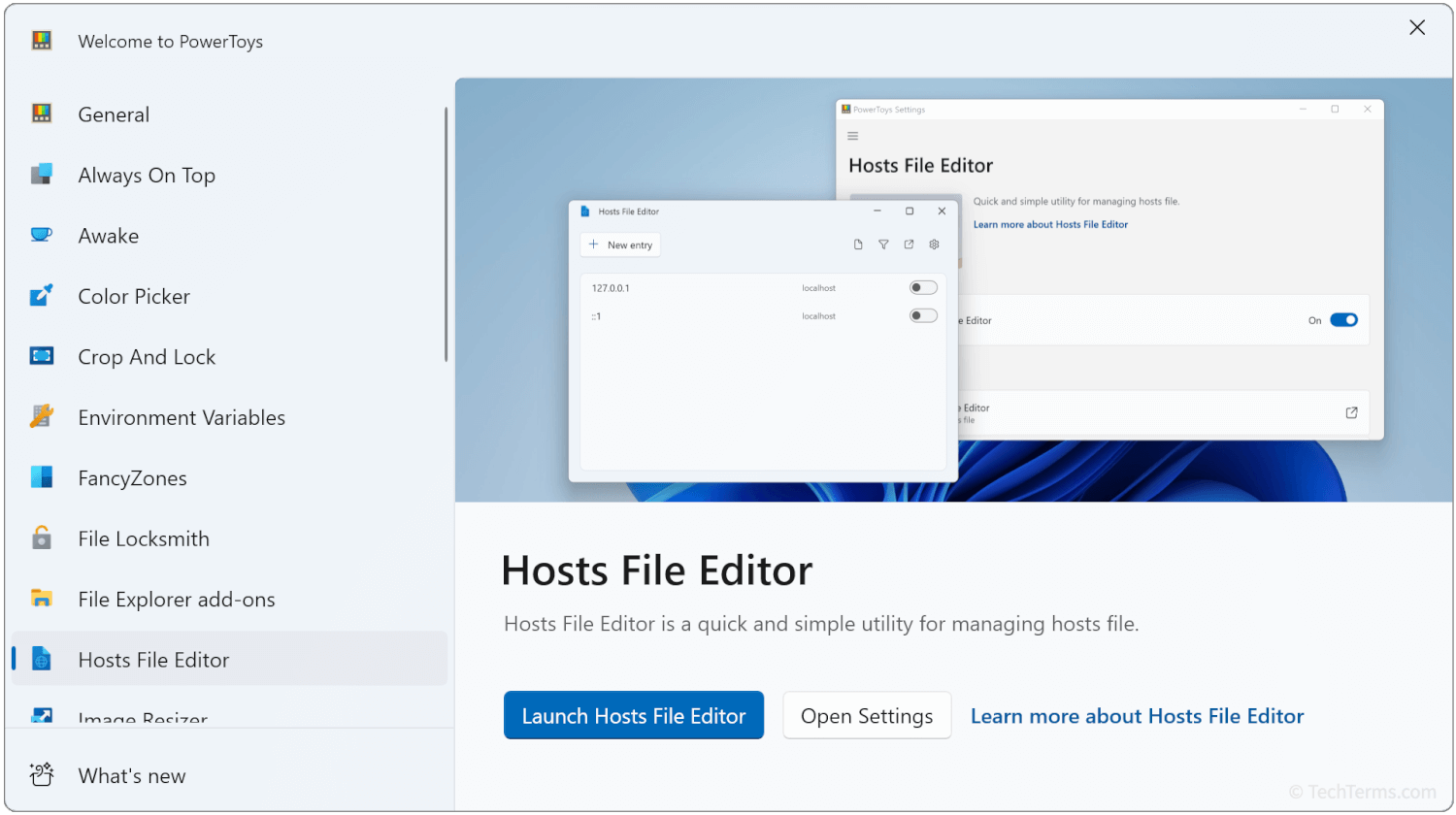Click the additional lines file icon in preview
The image size is (1456, 815).
[858, 244]
